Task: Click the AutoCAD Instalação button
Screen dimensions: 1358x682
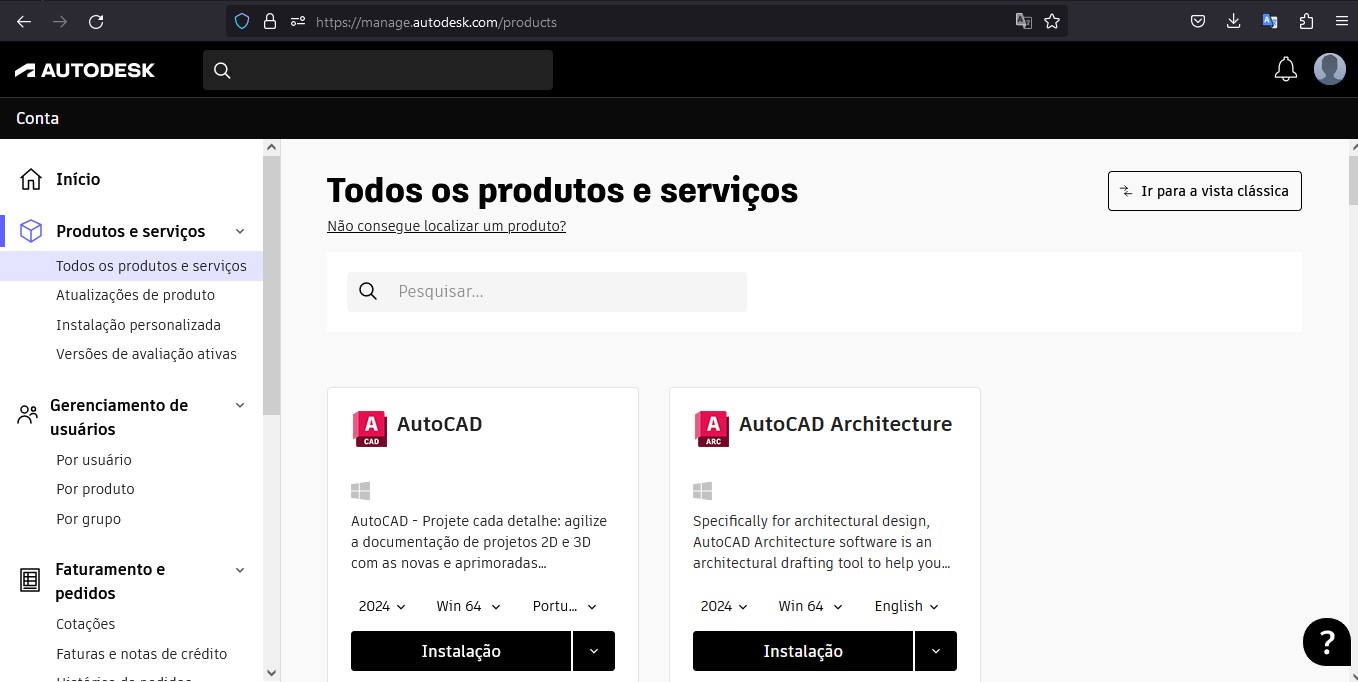Action: coord(461,651)
